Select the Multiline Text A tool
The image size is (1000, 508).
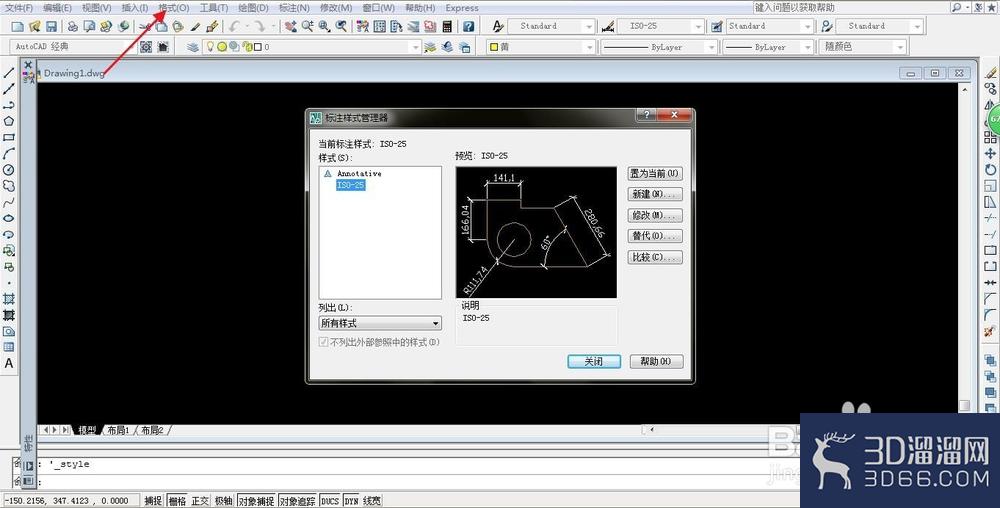click(x=9, y=363)
